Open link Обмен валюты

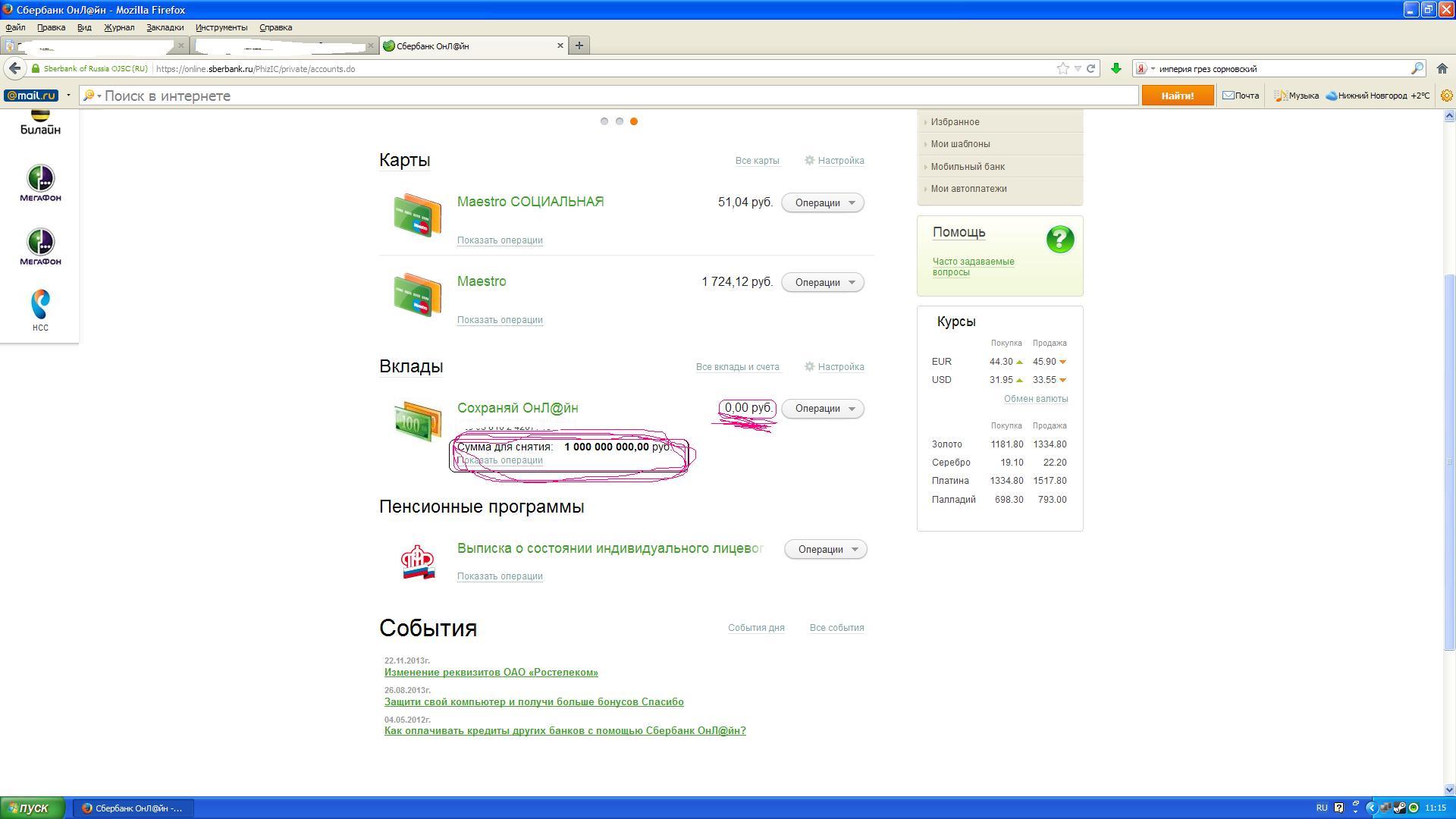click(x=1035, y=399)
